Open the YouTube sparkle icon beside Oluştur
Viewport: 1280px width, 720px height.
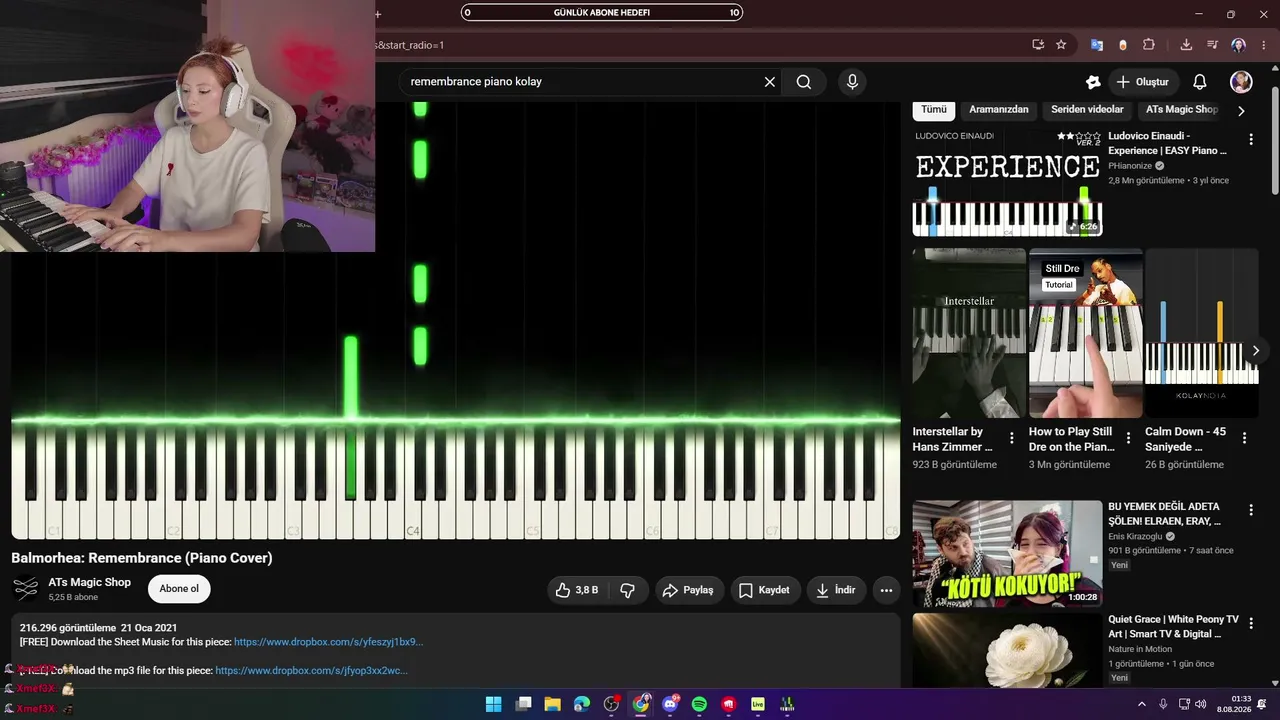click(x=1093, y=82)
